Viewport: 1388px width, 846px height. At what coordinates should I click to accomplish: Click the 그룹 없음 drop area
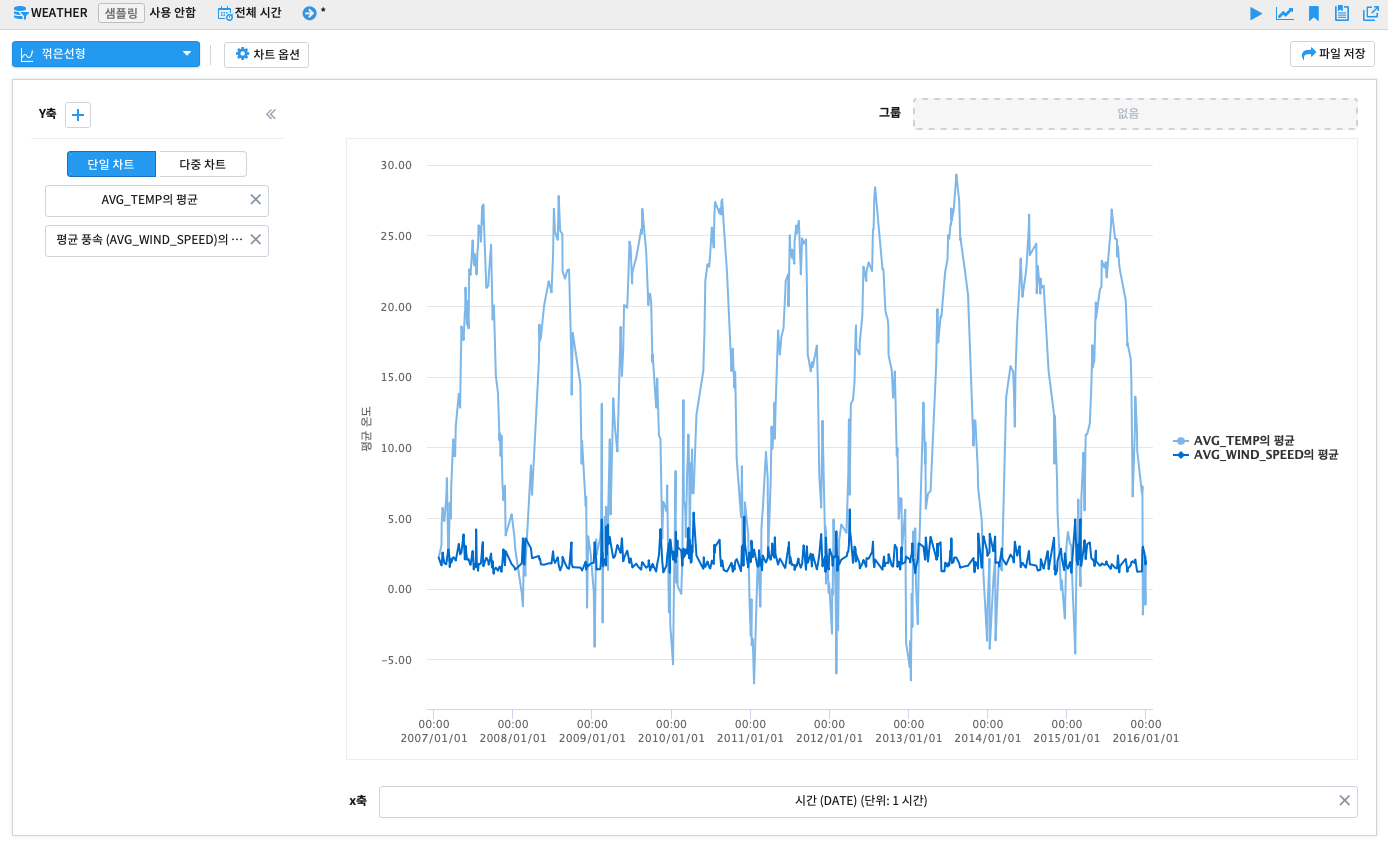point(1135,114)
